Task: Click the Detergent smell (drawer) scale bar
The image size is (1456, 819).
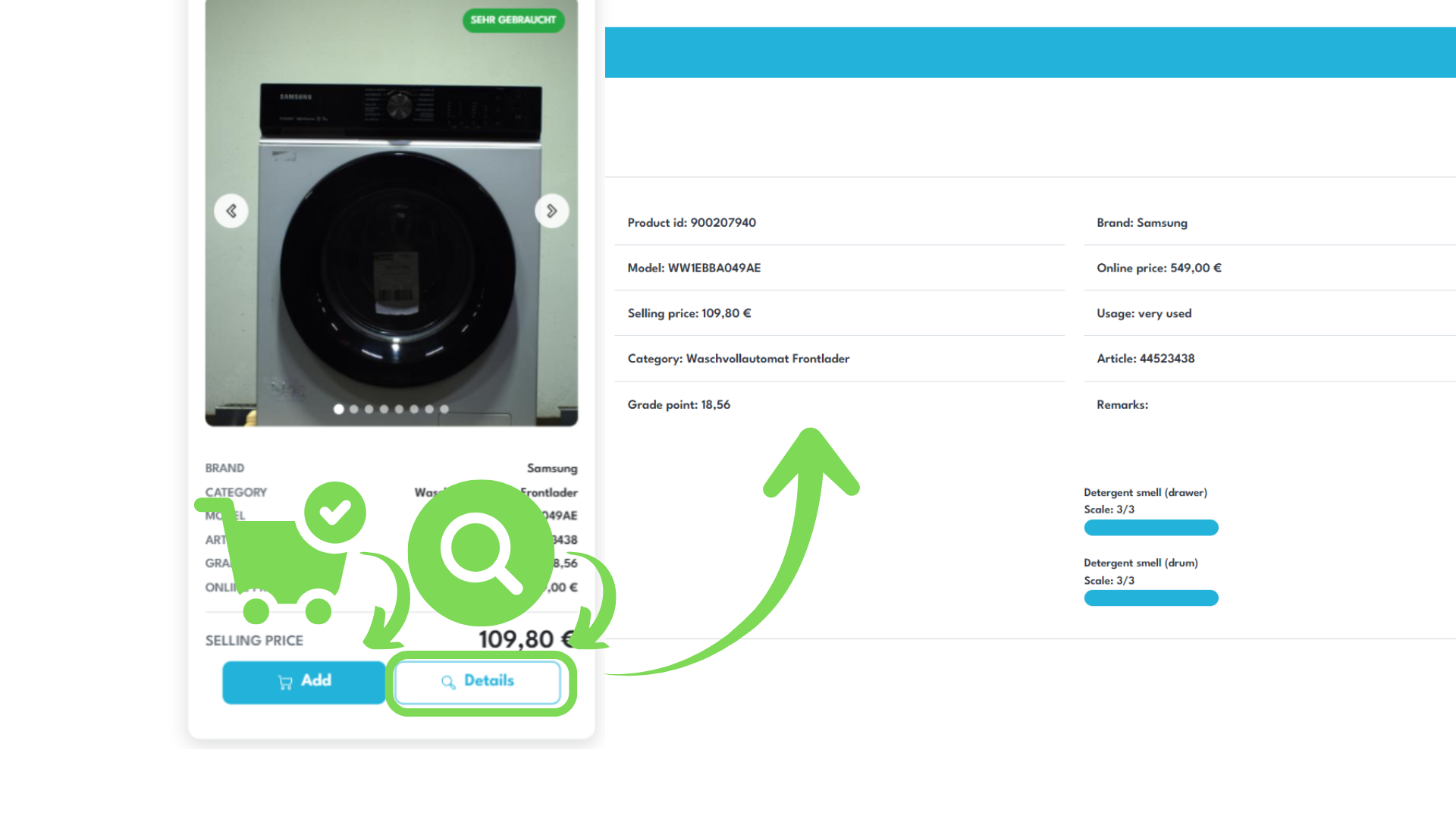Action: [x=1151, y=528]
